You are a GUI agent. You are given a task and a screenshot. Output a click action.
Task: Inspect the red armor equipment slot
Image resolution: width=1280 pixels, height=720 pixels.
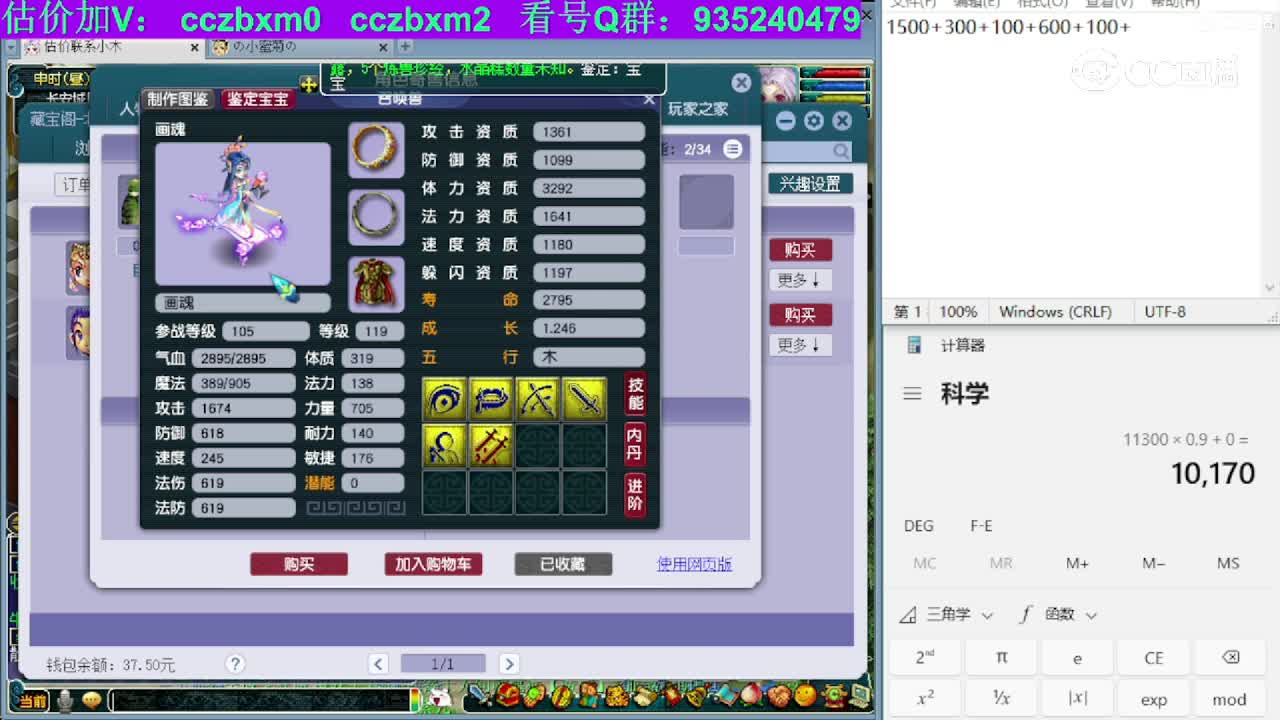pyautogui.click(x=376, y=284)
